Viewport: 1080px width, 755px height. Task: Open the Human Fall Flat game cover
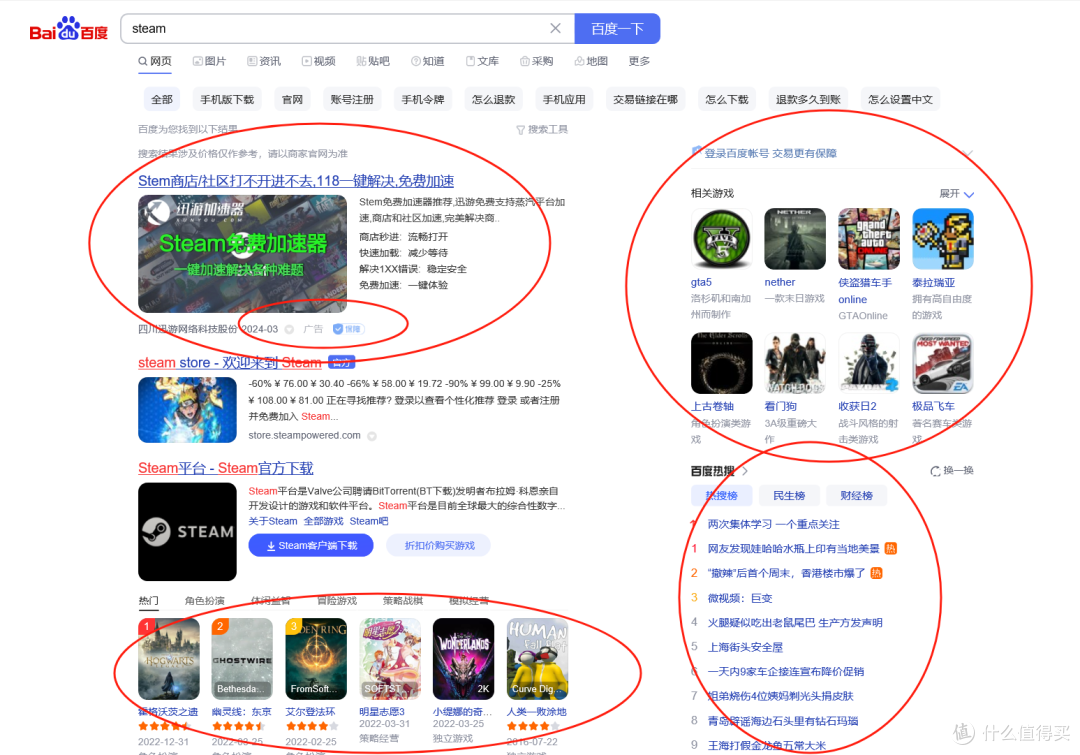click(537, 659)
